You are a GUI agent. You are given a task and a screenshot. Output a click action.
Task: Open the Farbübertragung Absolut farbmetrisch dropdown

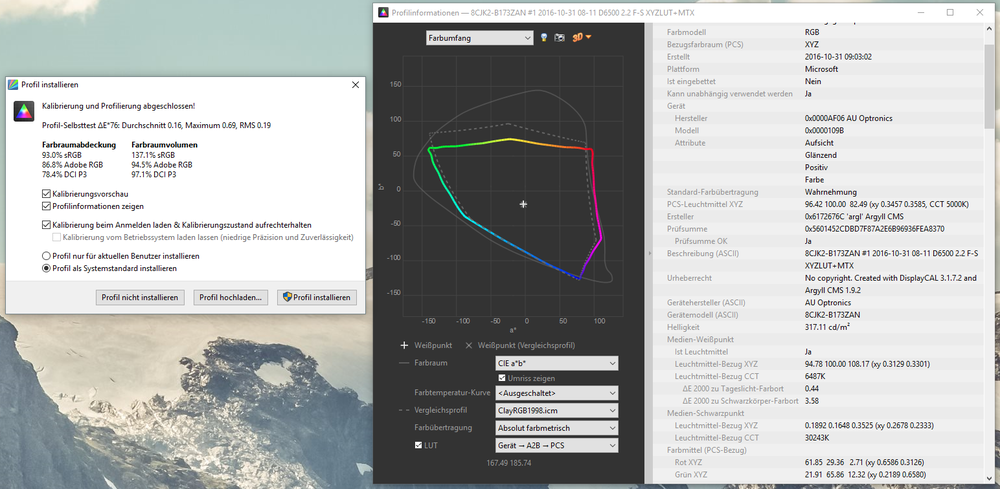556,427
